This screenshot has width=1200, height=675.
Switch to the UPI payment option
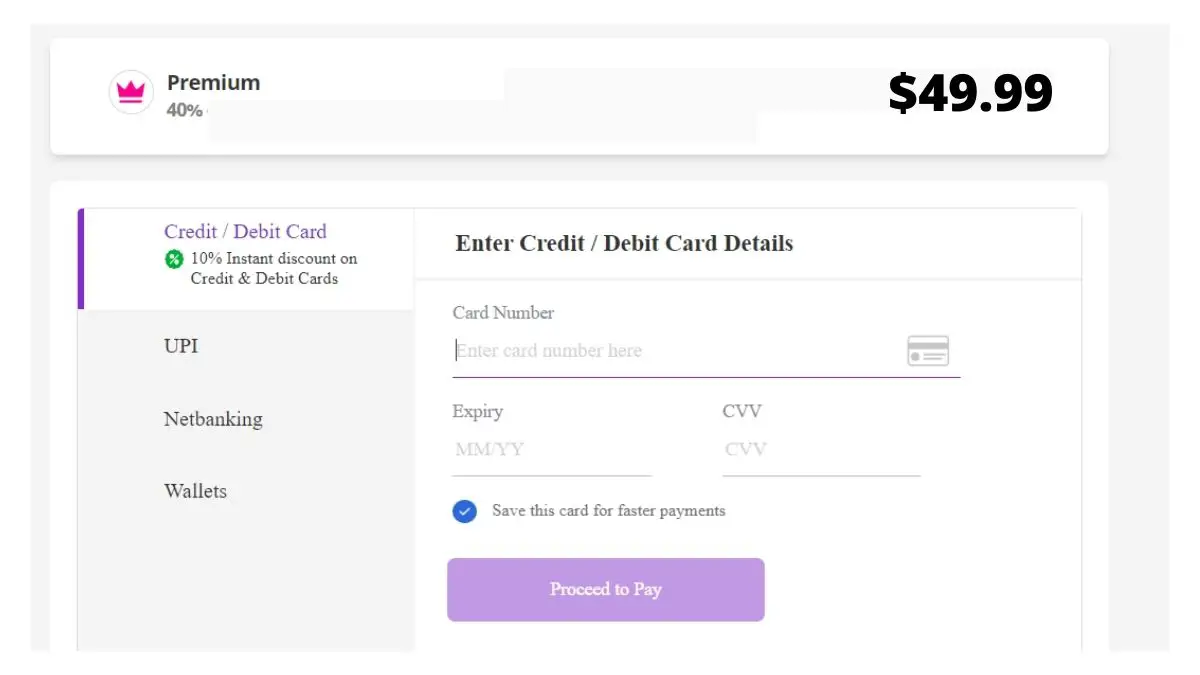coord(246,346)
